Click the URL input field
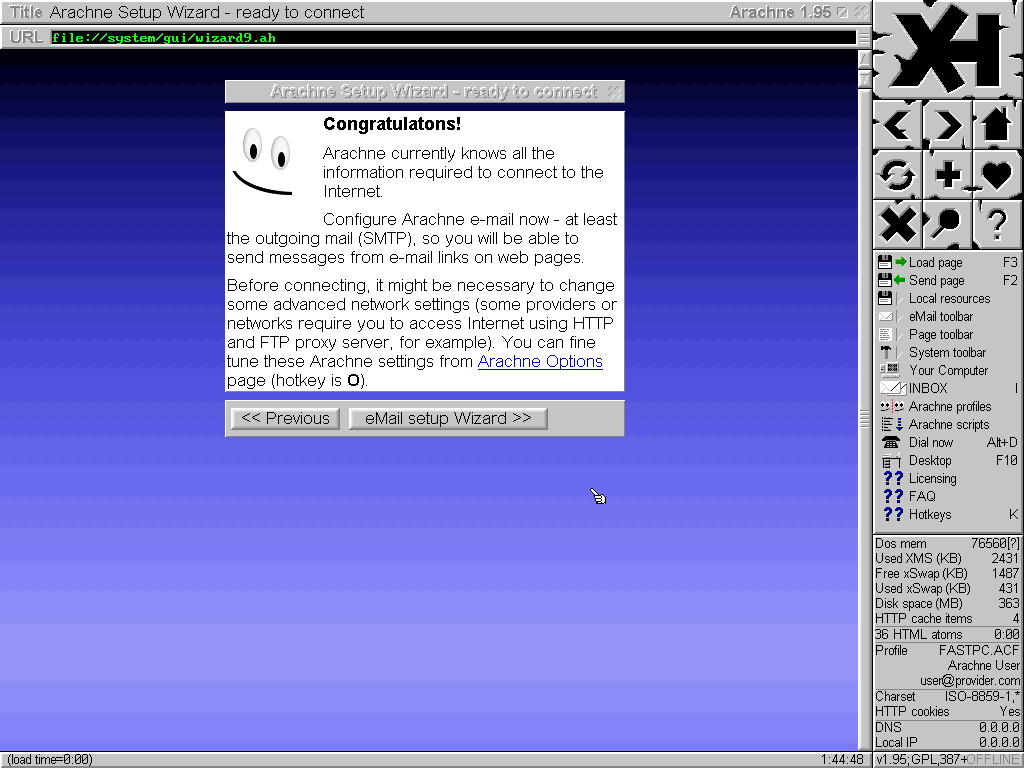This screenshot has height=768, width=1024. tap(453, 38)
